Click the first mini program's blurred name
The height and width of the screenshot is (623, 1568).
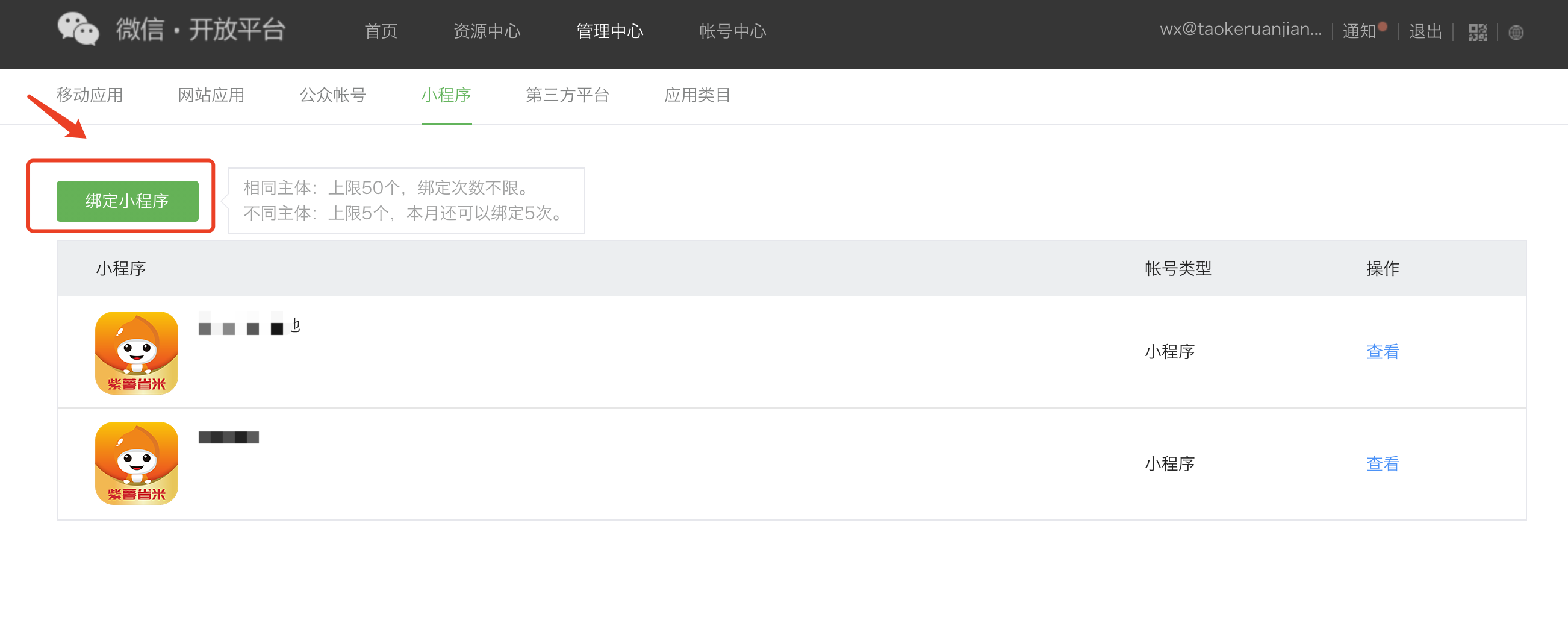[249, 325]
